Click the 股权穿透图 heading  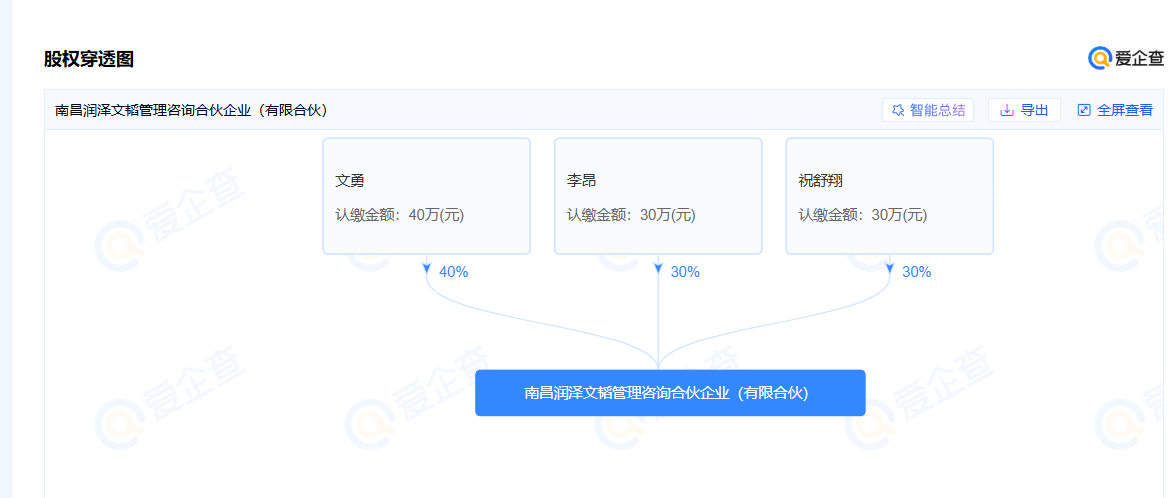(88, 59)
